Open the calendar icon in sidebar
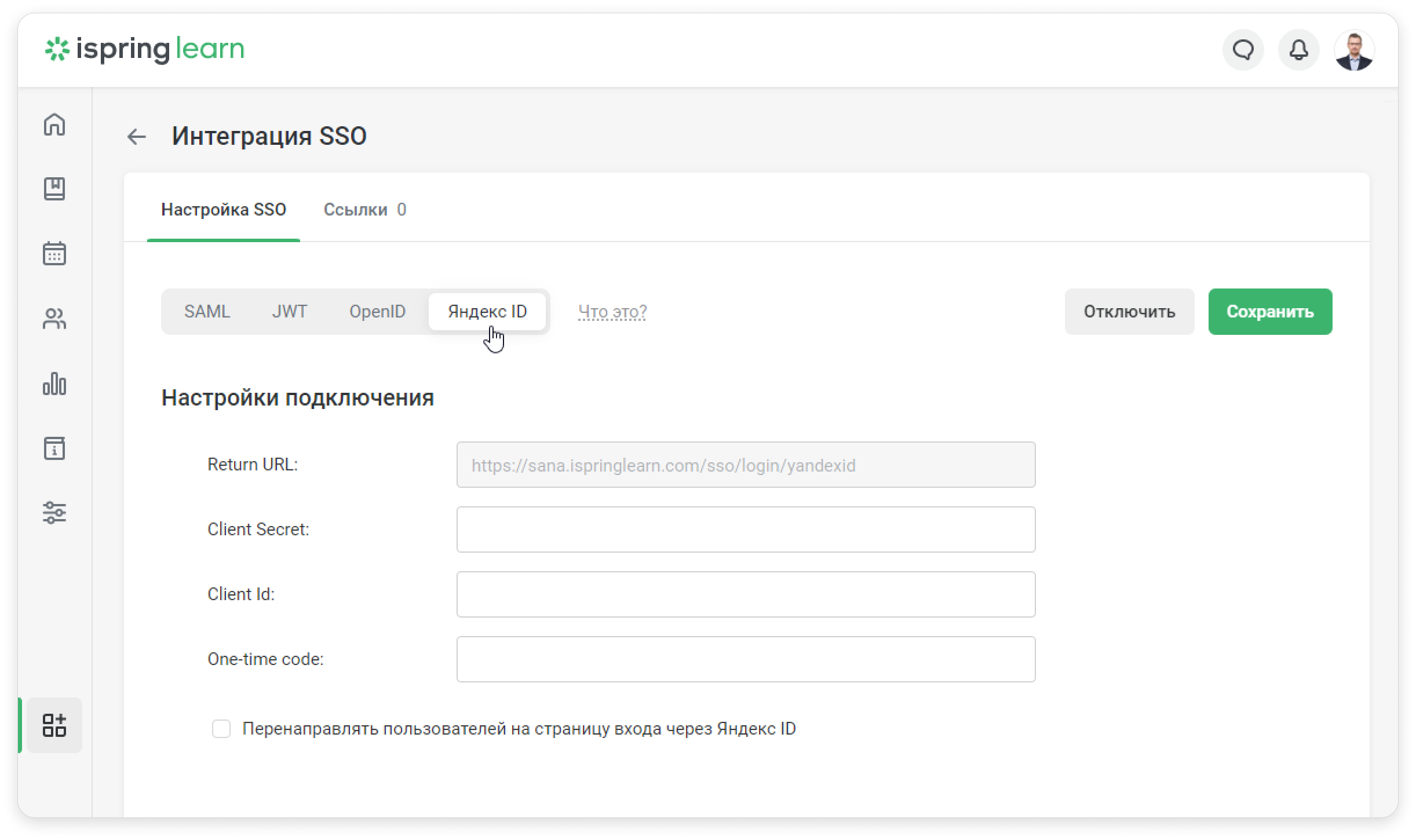Viewport: 1416px width, 840px height. click(54, 254)
